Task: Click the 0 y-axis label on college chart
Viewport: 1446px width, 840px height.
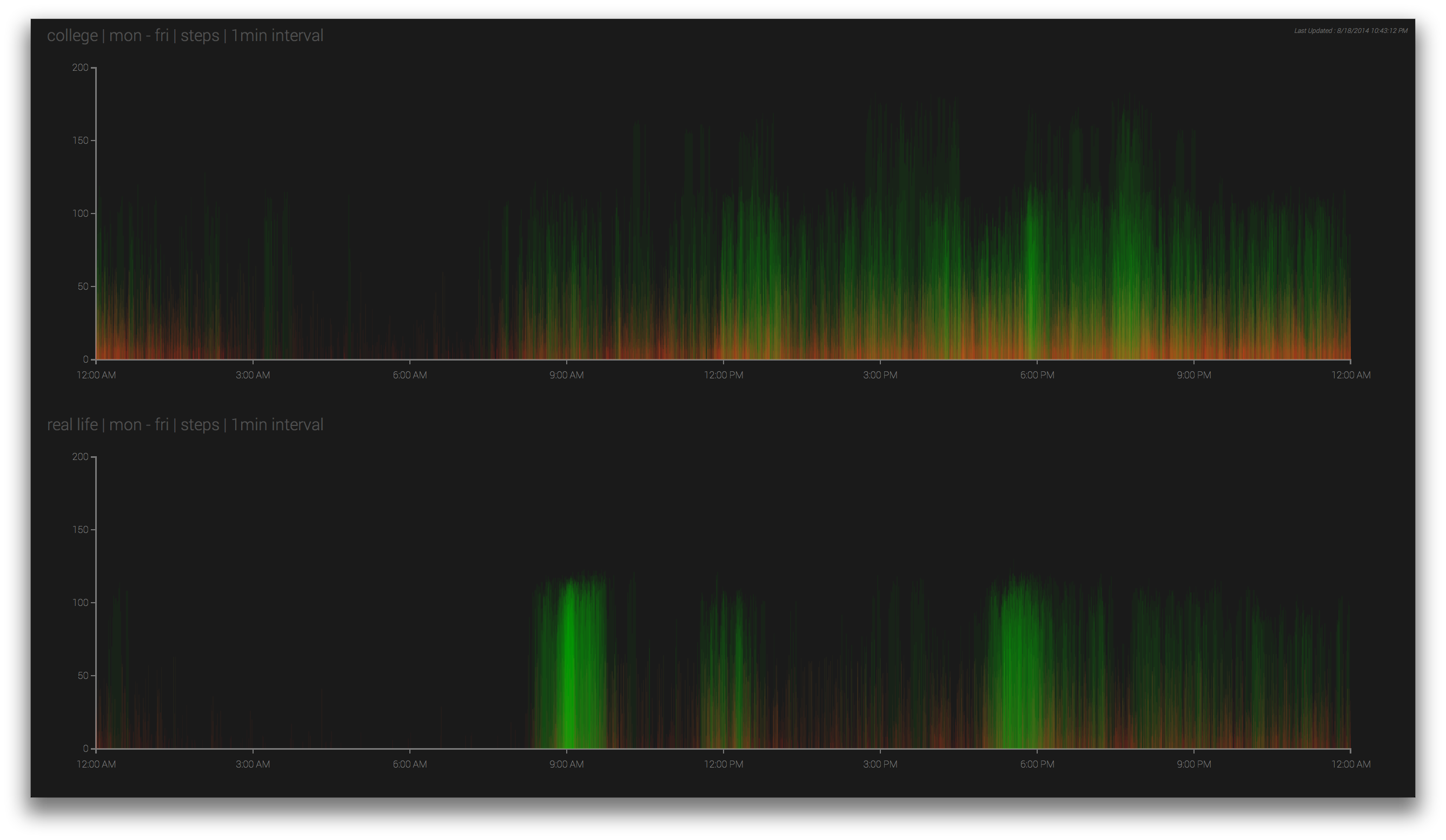Action: click(x=85, y=359)
